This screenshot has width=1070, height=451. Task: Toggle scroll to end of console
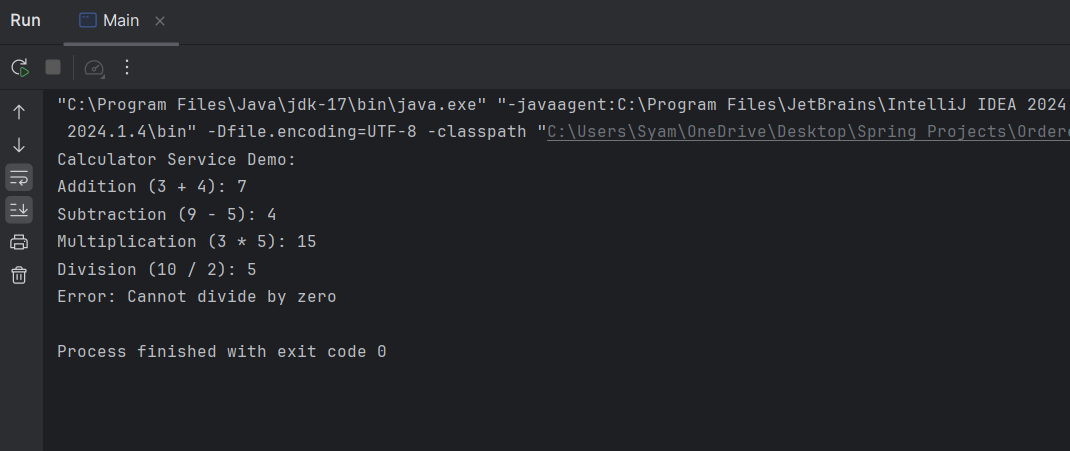19,210
